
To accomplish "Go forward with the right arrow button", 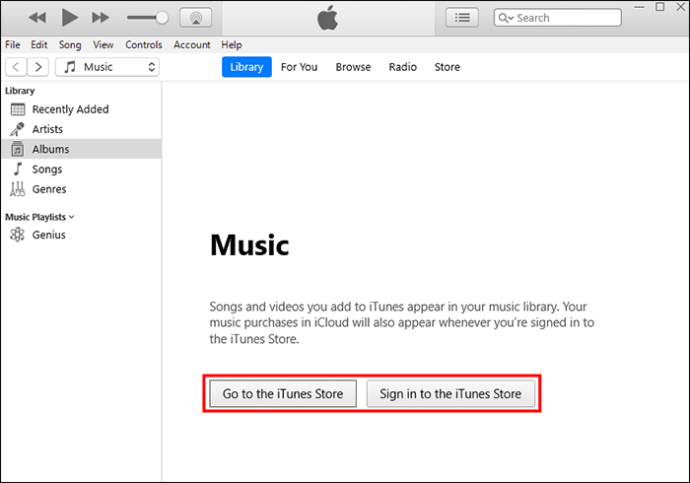I will [x=38, y=67].
